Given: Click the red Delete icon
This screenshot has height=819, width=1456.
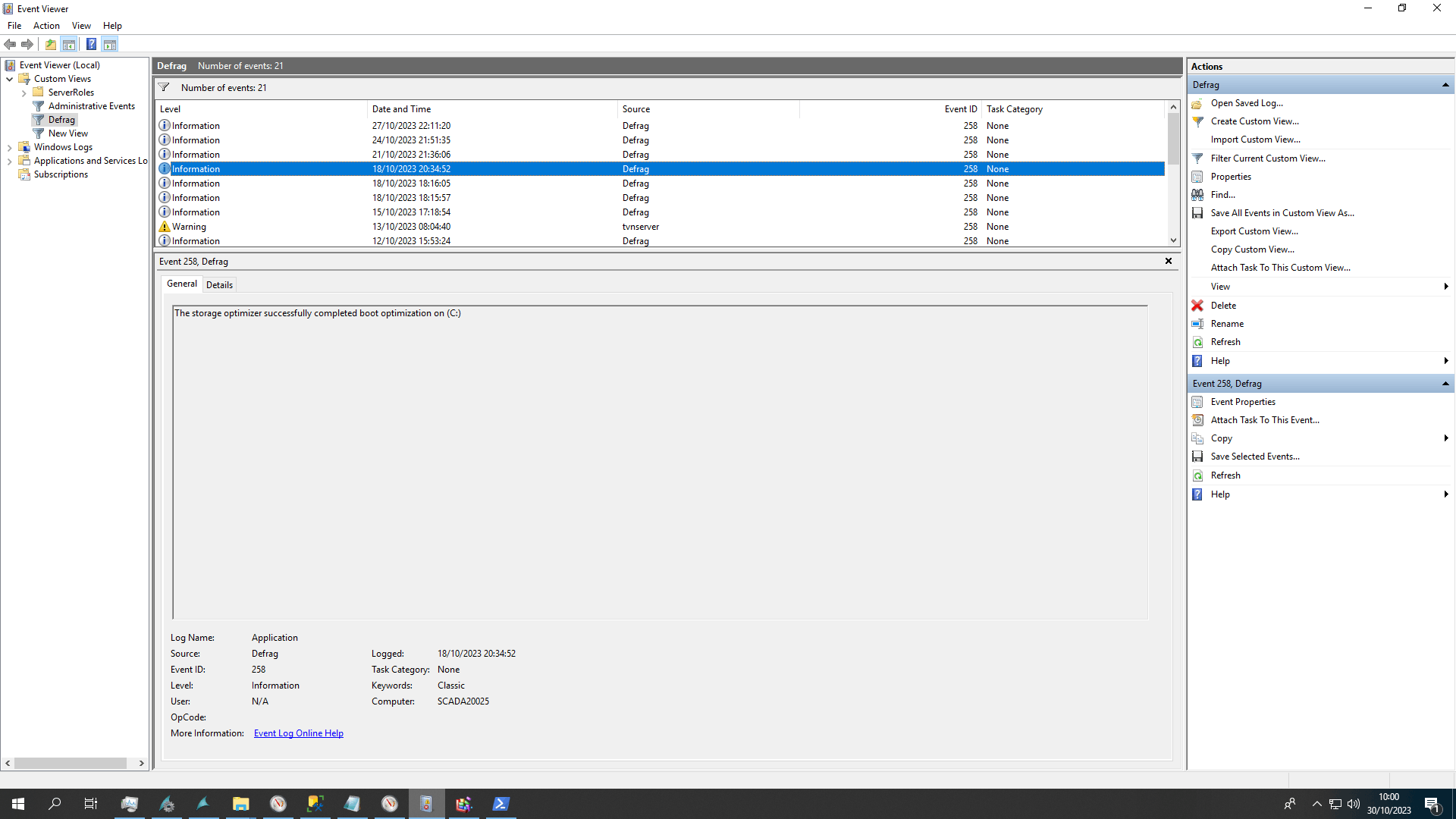Looking at the screenshot, I should (1197, 306).
